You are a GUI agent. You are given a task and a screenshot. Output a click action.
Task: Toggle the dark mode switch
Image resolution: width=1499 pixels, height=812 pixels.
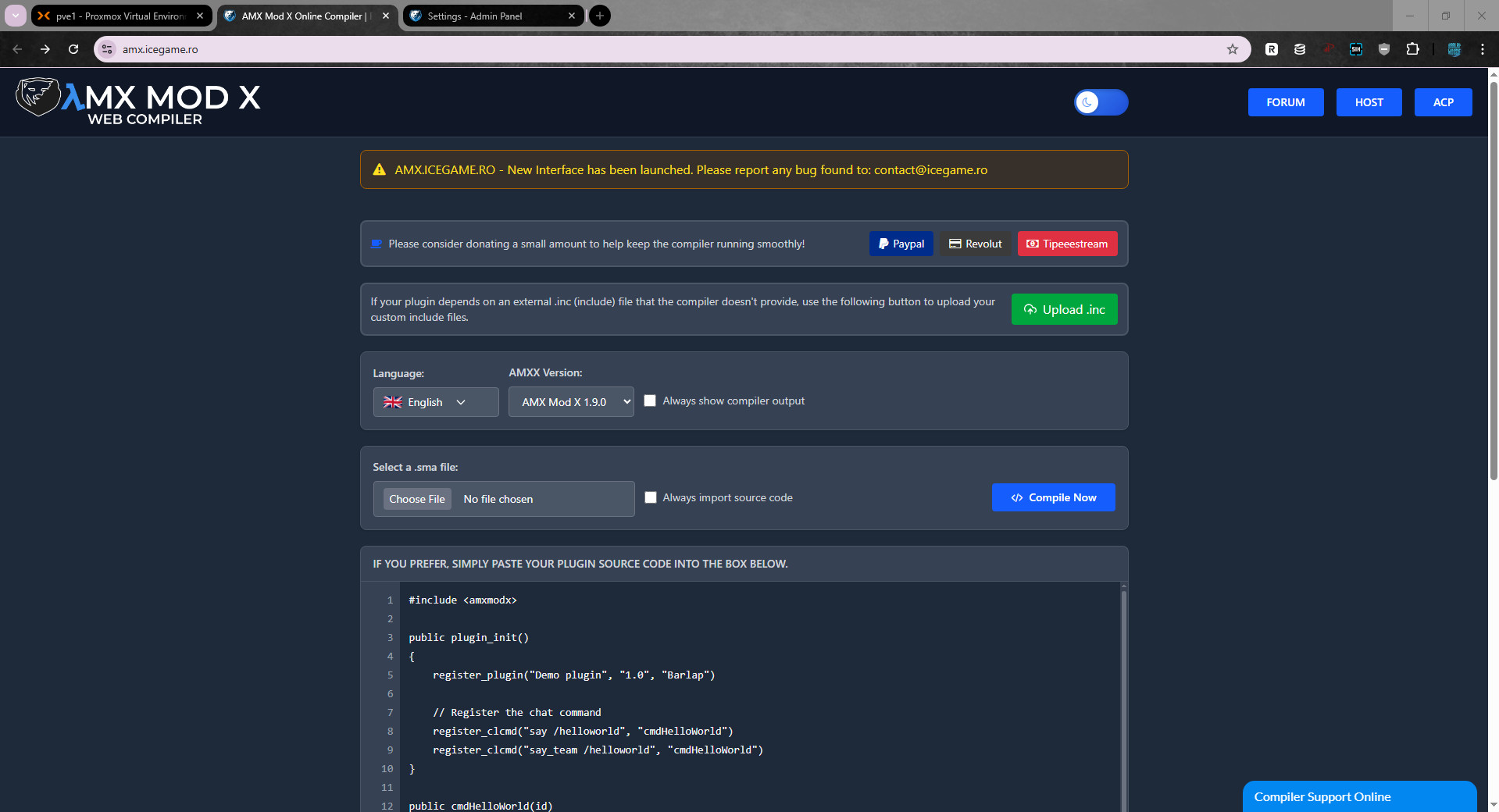[1101, 102]
